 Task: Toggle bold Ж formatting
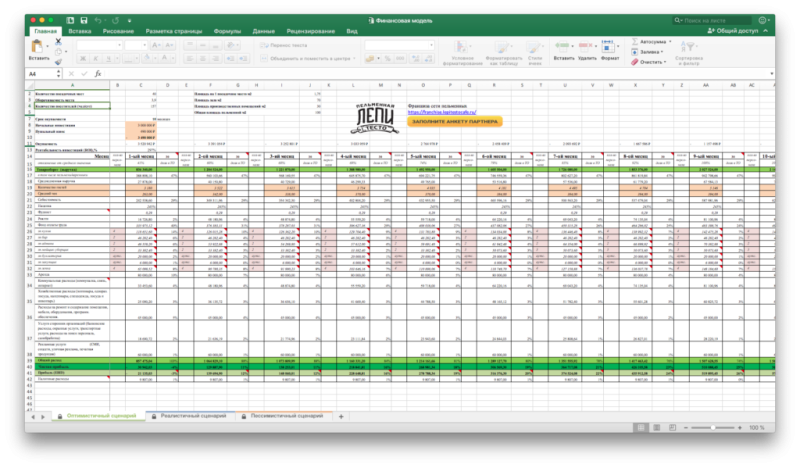(x=83, y=59)
